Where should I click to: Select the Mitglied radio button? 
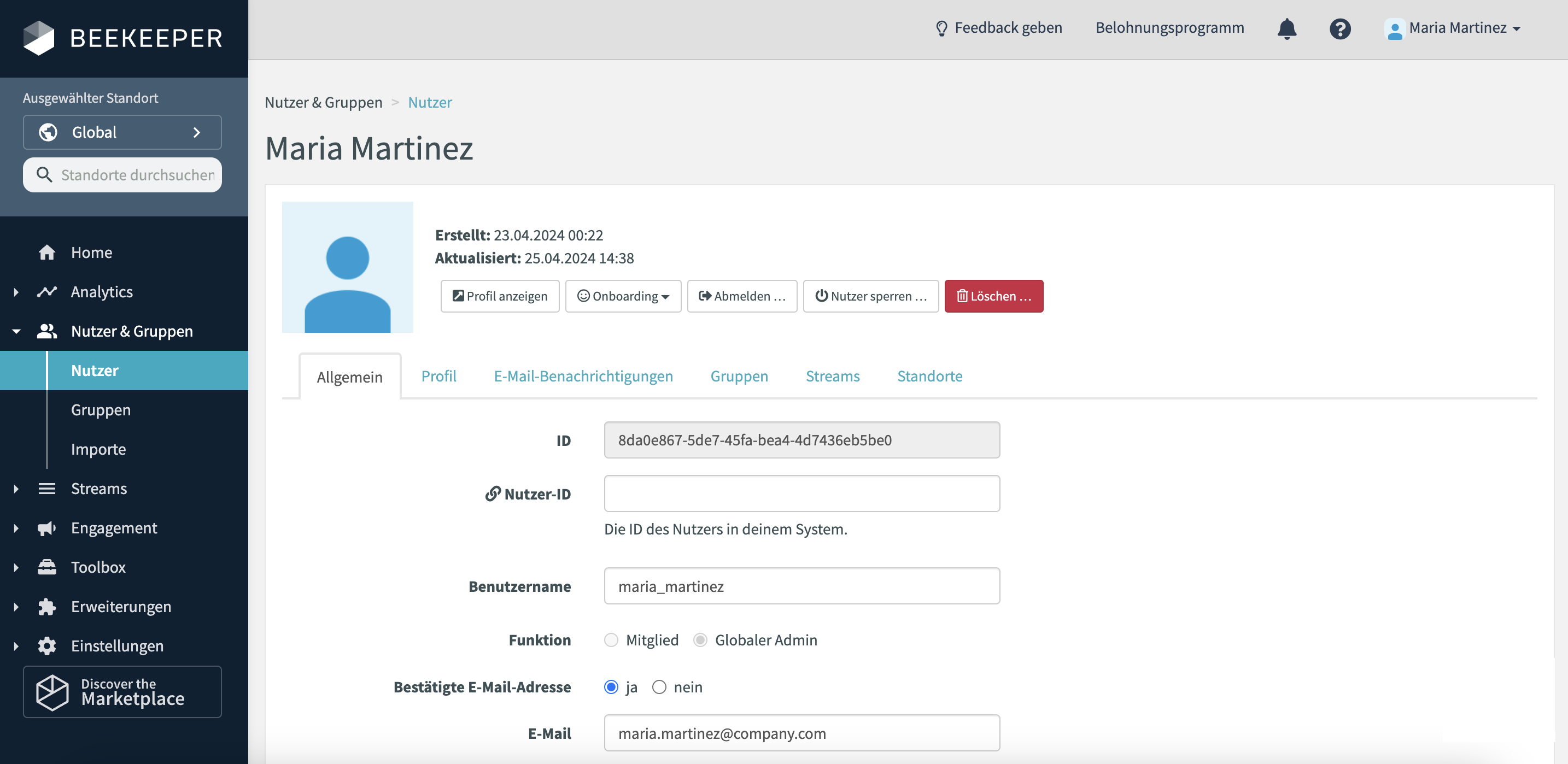click(x=611, y=640)
